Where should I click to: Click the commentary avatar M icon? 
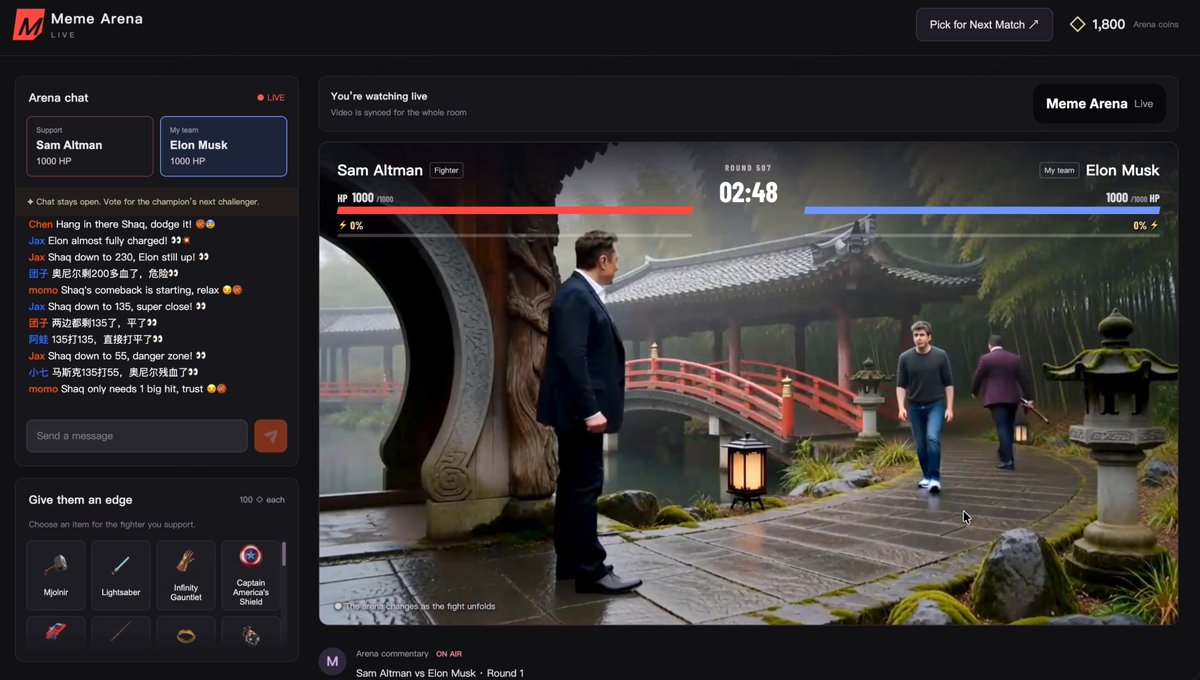tap(332, 662)
